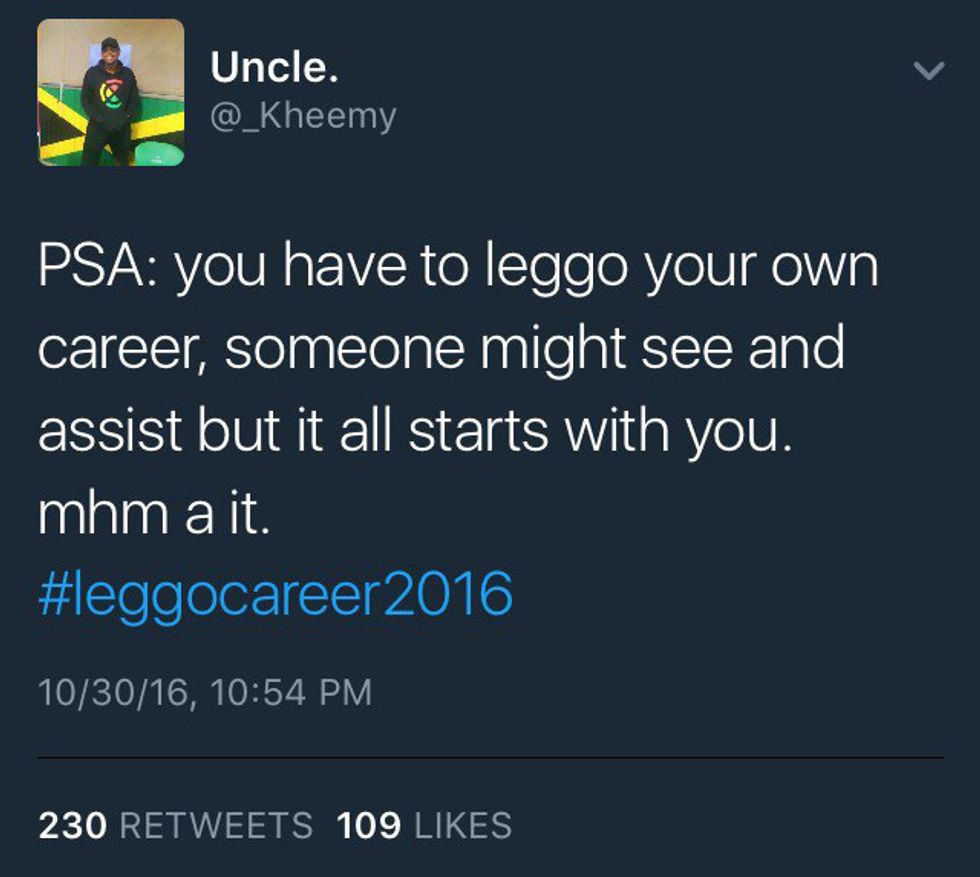Open the Uncle. display name profile
Screen dimensions: 980x877
(274, 67)
